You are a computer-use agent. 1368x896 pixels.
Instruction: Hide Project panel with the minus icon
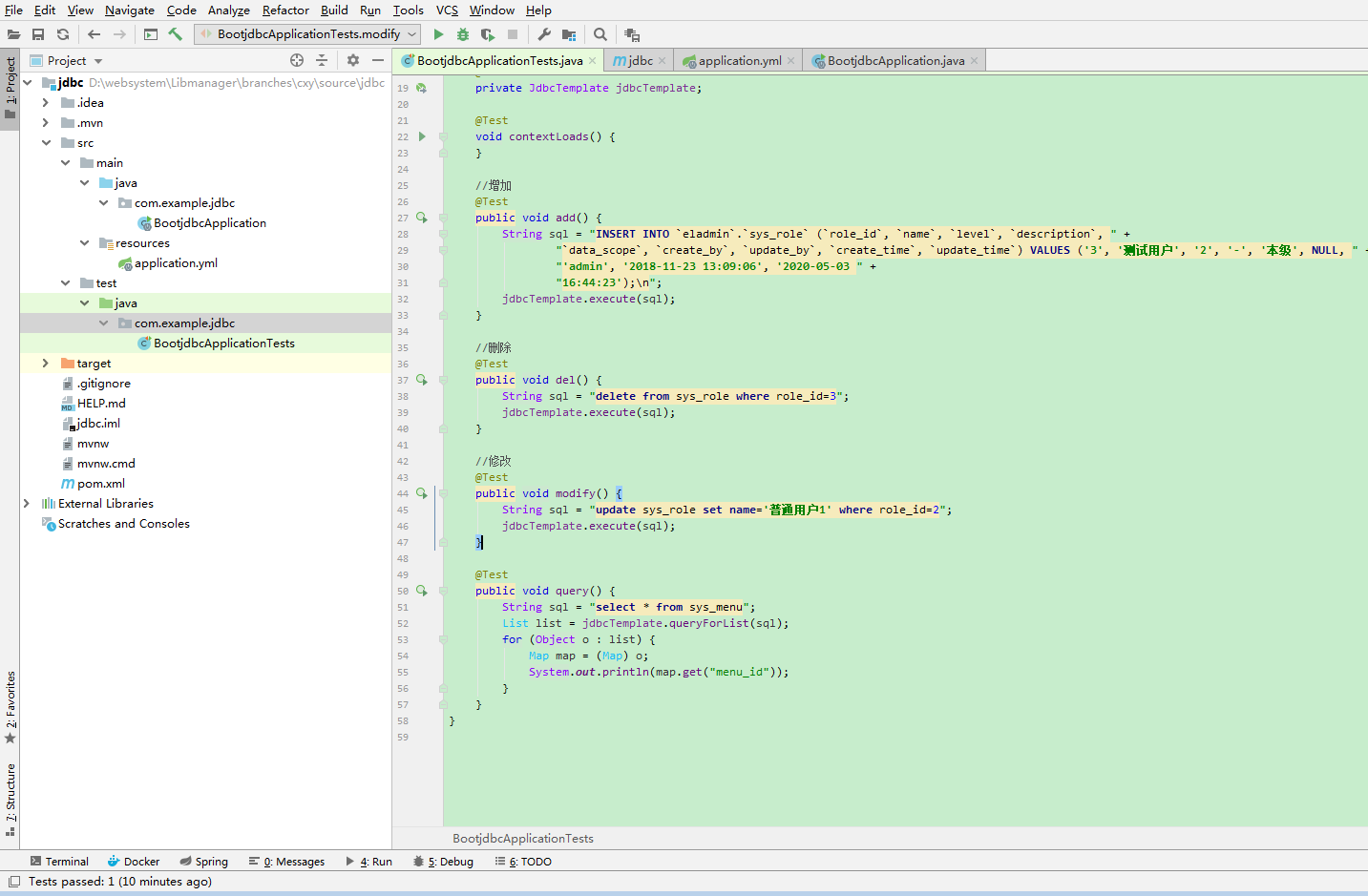[377, 60]
